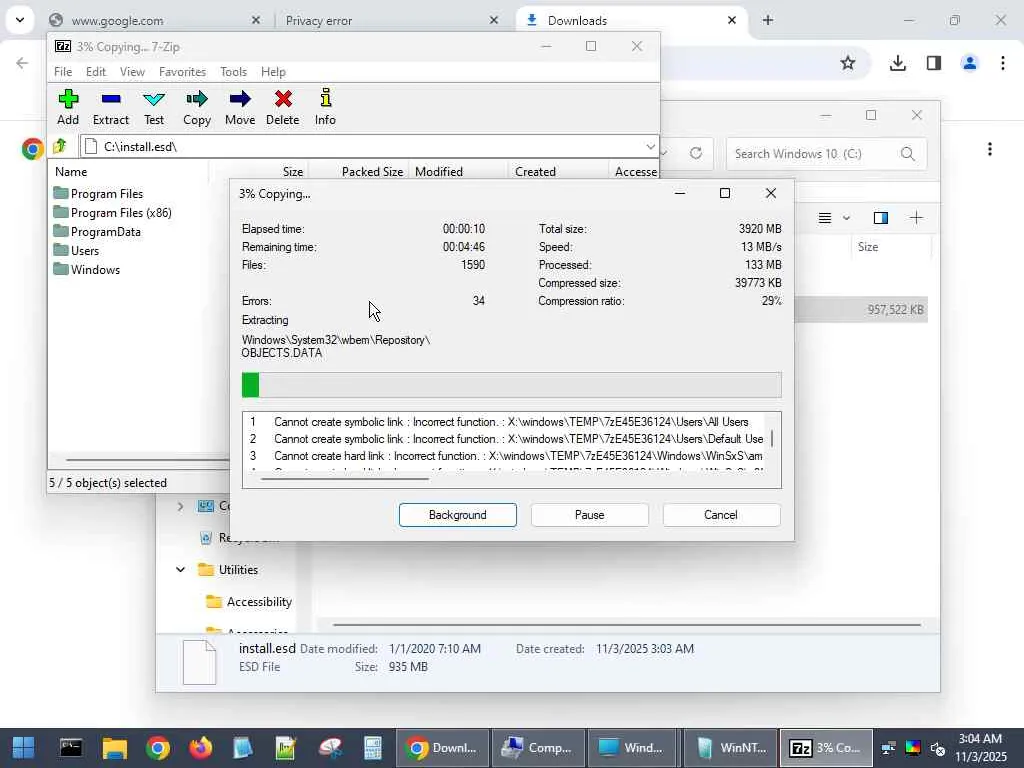The height and width of the screenshot is (768, 1024).
Task: Pause the copying operation
Action: [x=589, y=515]
